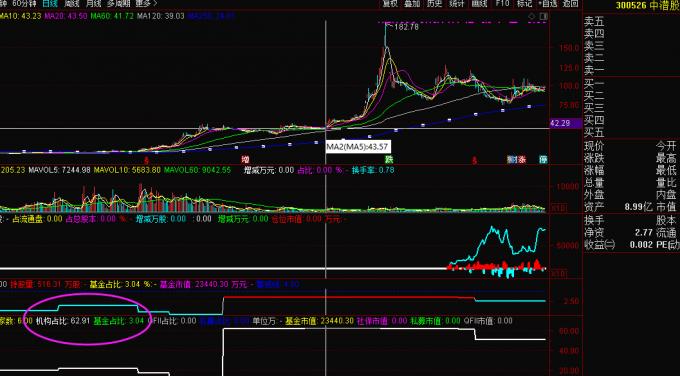Add stock via +自选 button
680x376 pixels.
pos(548,3)
